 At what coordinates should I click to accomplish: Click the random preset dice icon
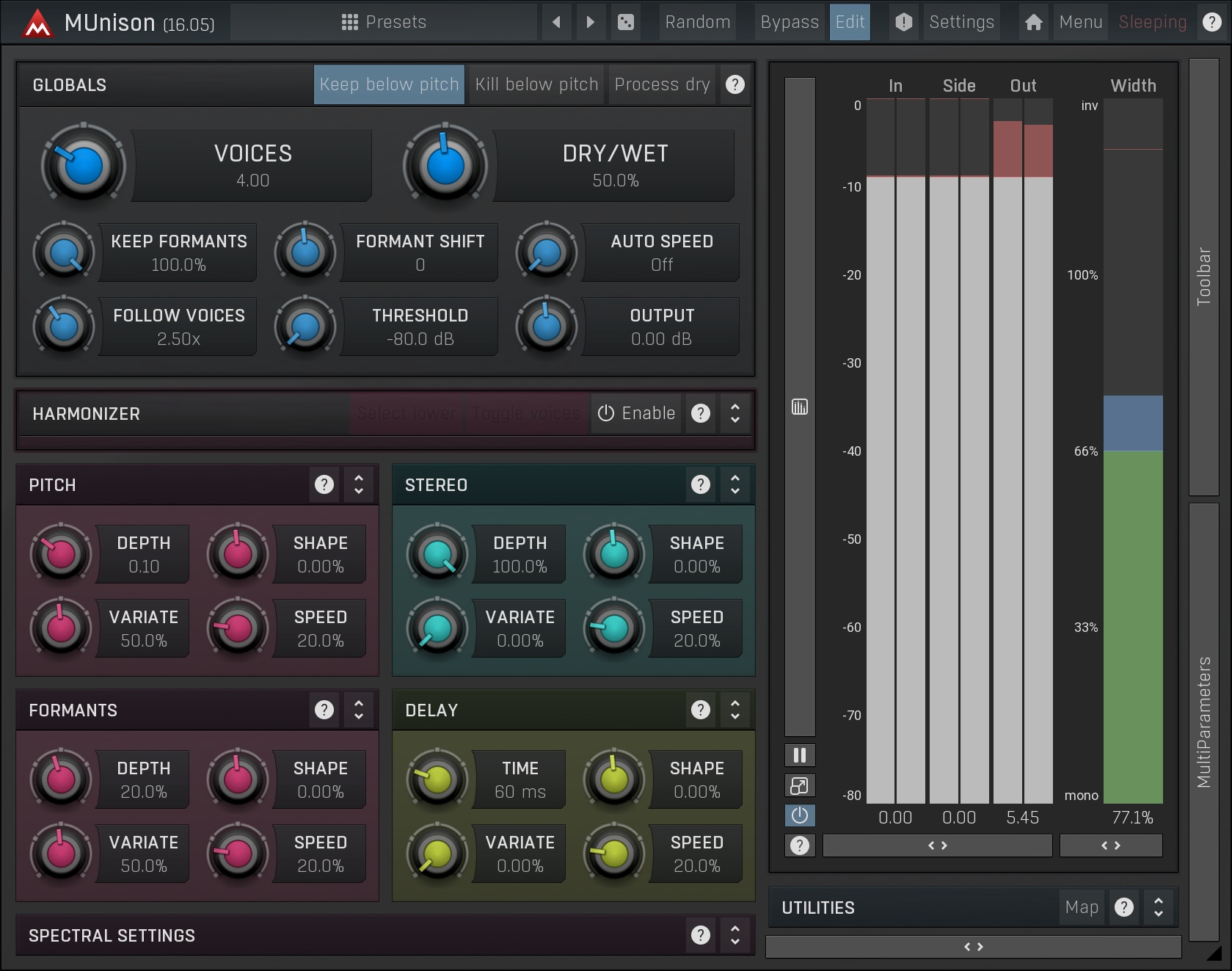tap(626, 22)
